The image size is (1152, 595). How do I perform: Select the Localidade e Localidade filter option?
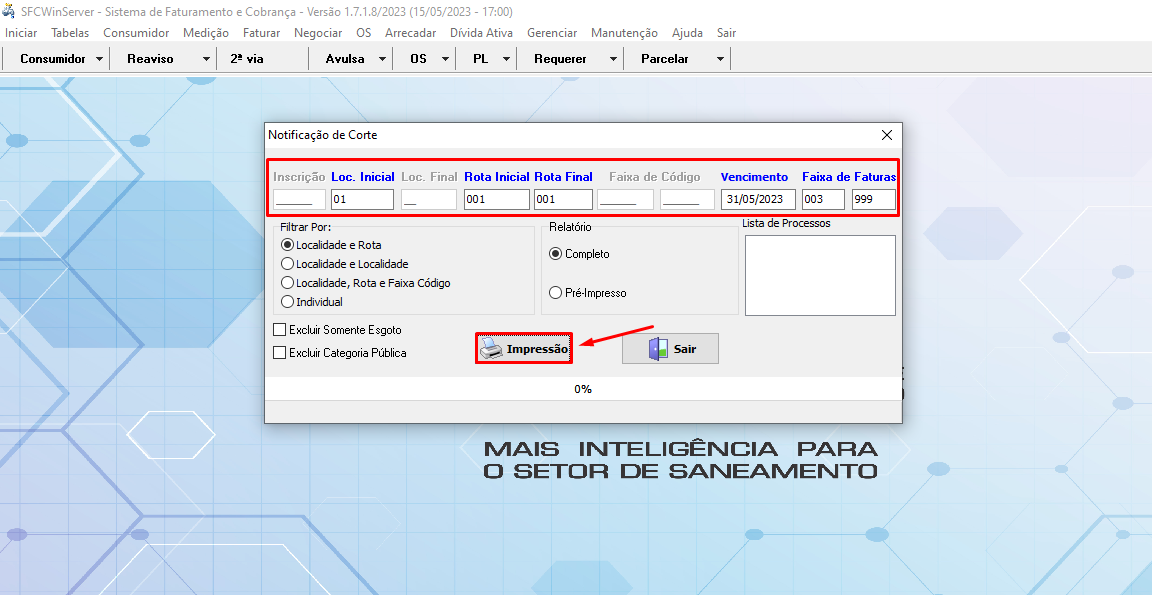288,264
